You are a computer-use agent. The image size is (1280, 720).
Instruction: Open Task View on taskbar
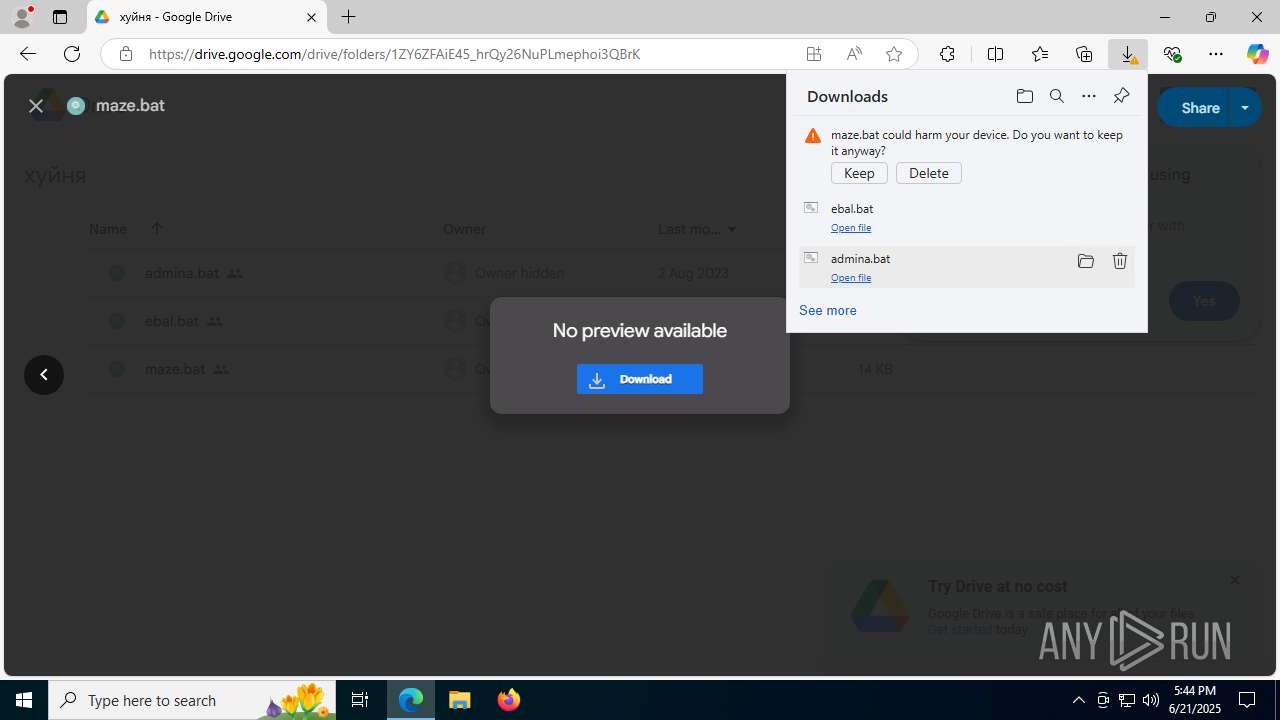(360, 700)
